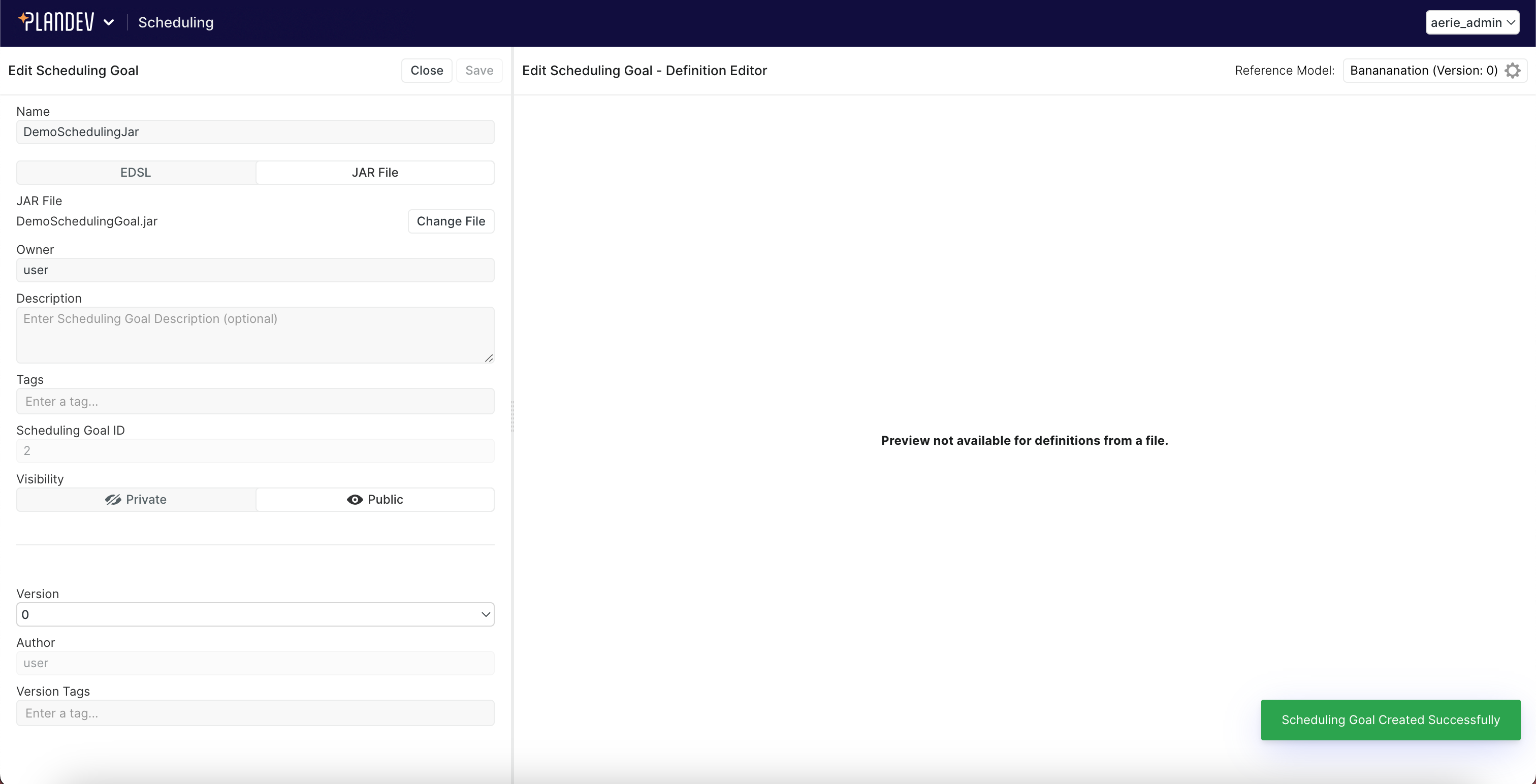Click the Tags input field
The image size is (1536, 784).
click(x=255, y=401)
